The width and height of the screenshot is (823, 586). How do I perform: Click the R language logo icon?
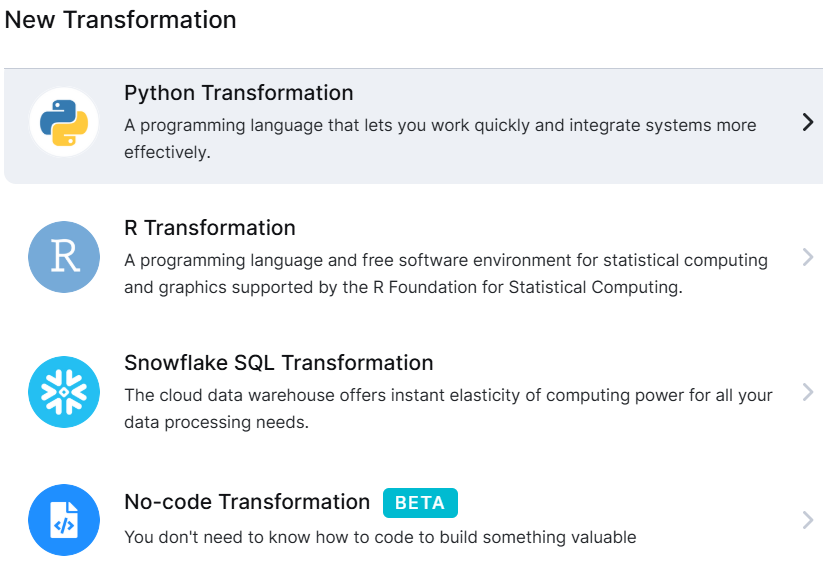pyautogui.click(x=64, y=257)
